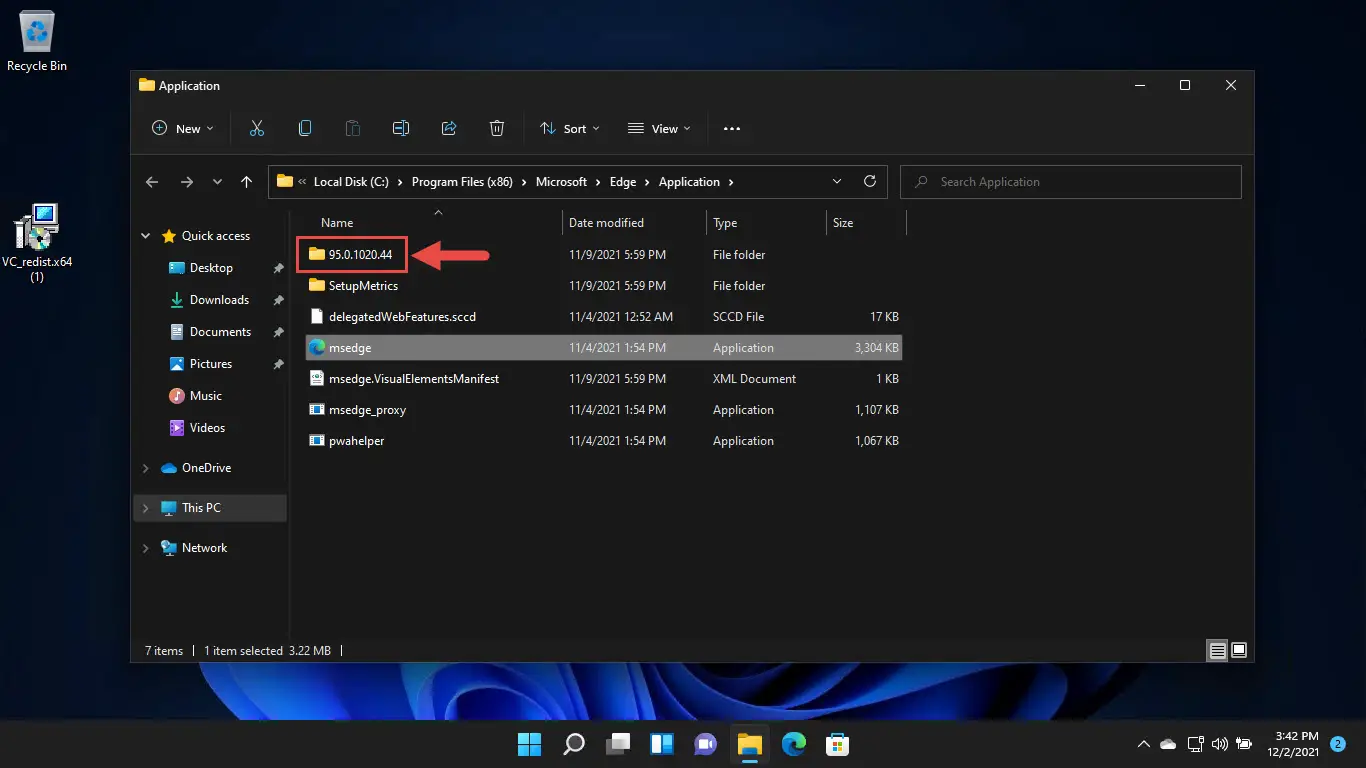Go back with the left arrow
The image size is (1366, 768).
tap(152, 182)
